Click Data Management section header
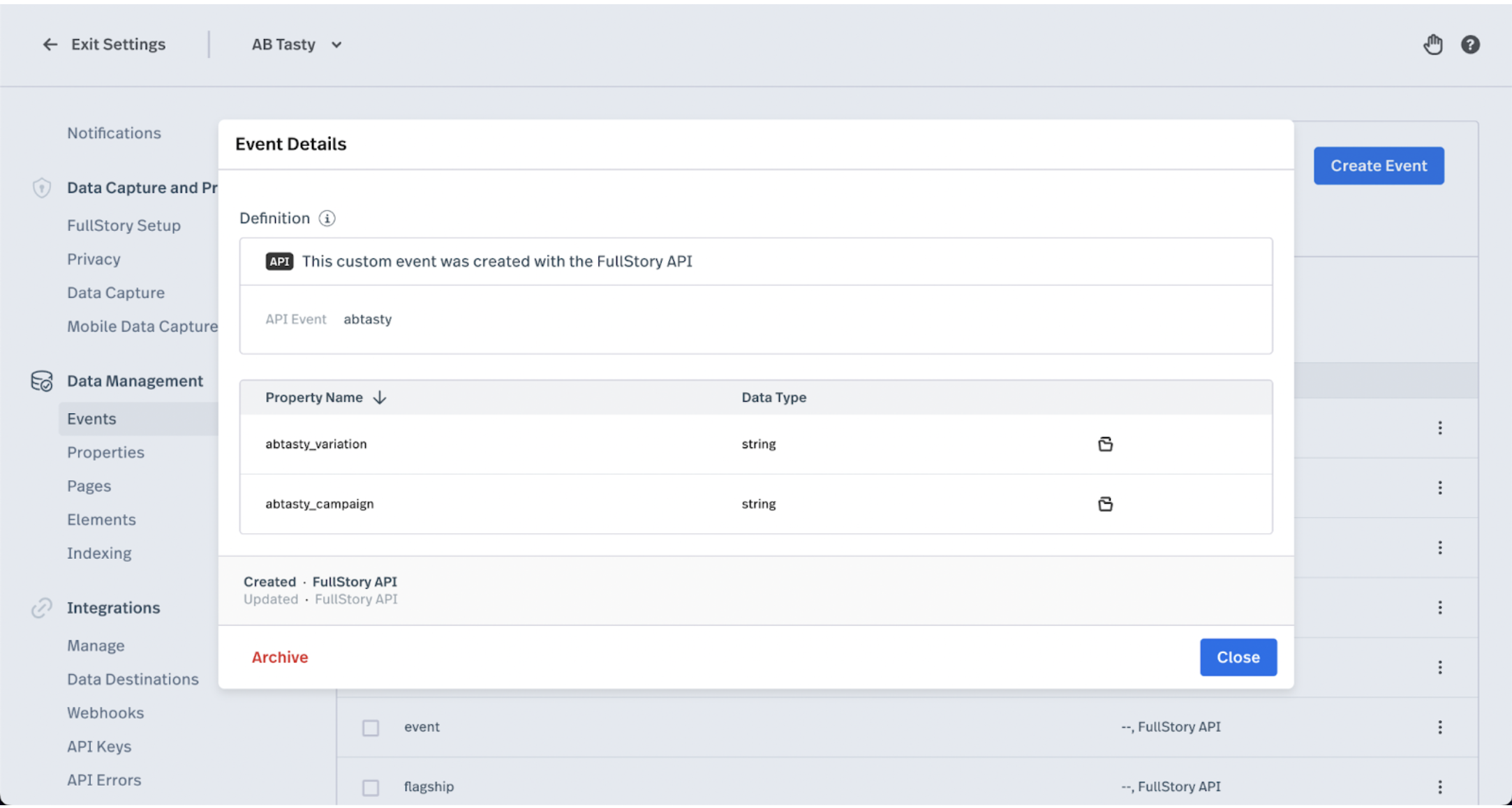The height and width of the screenshot is (808, 1512). point(135,381)
